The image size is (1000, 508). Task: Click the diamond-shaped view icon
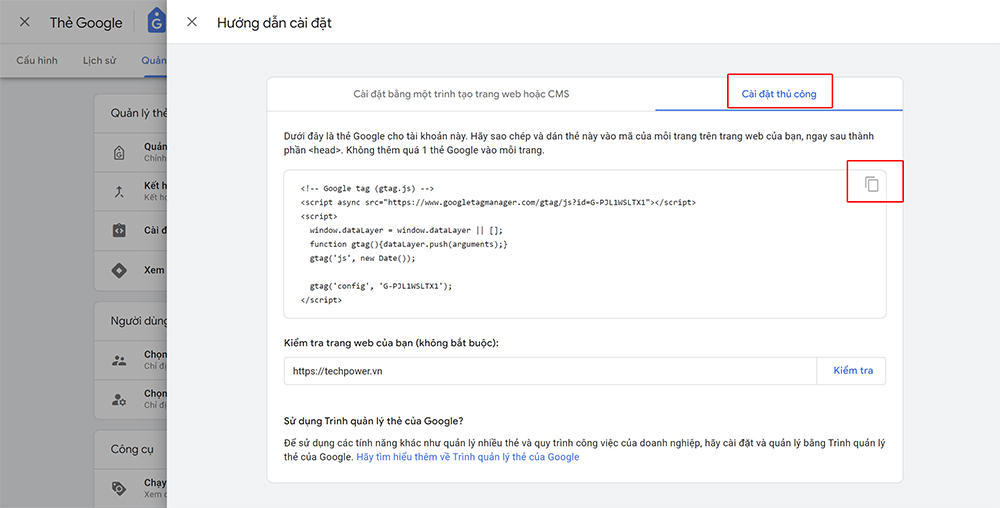tap(119, 271)
